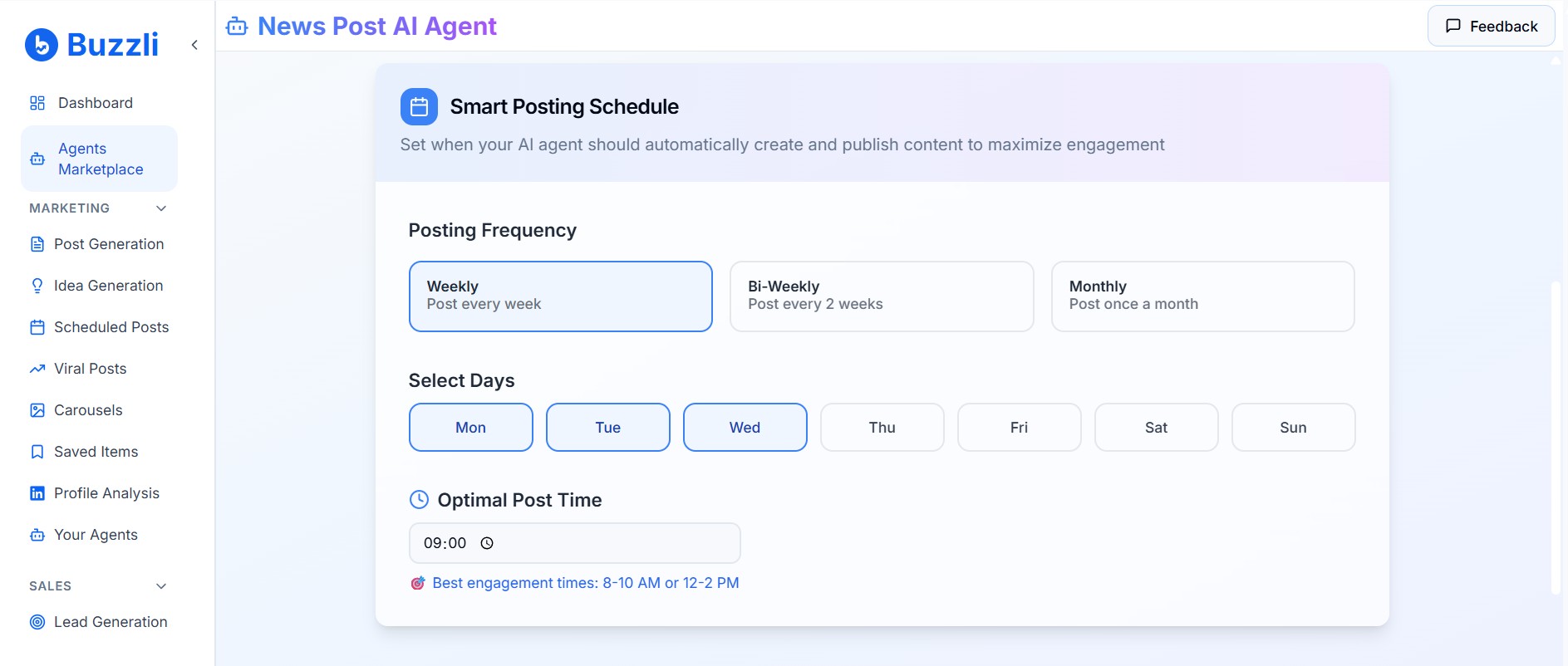Enable posting on Thursday
Viewport: 1568px width, 666px height.
click(882, 427)
